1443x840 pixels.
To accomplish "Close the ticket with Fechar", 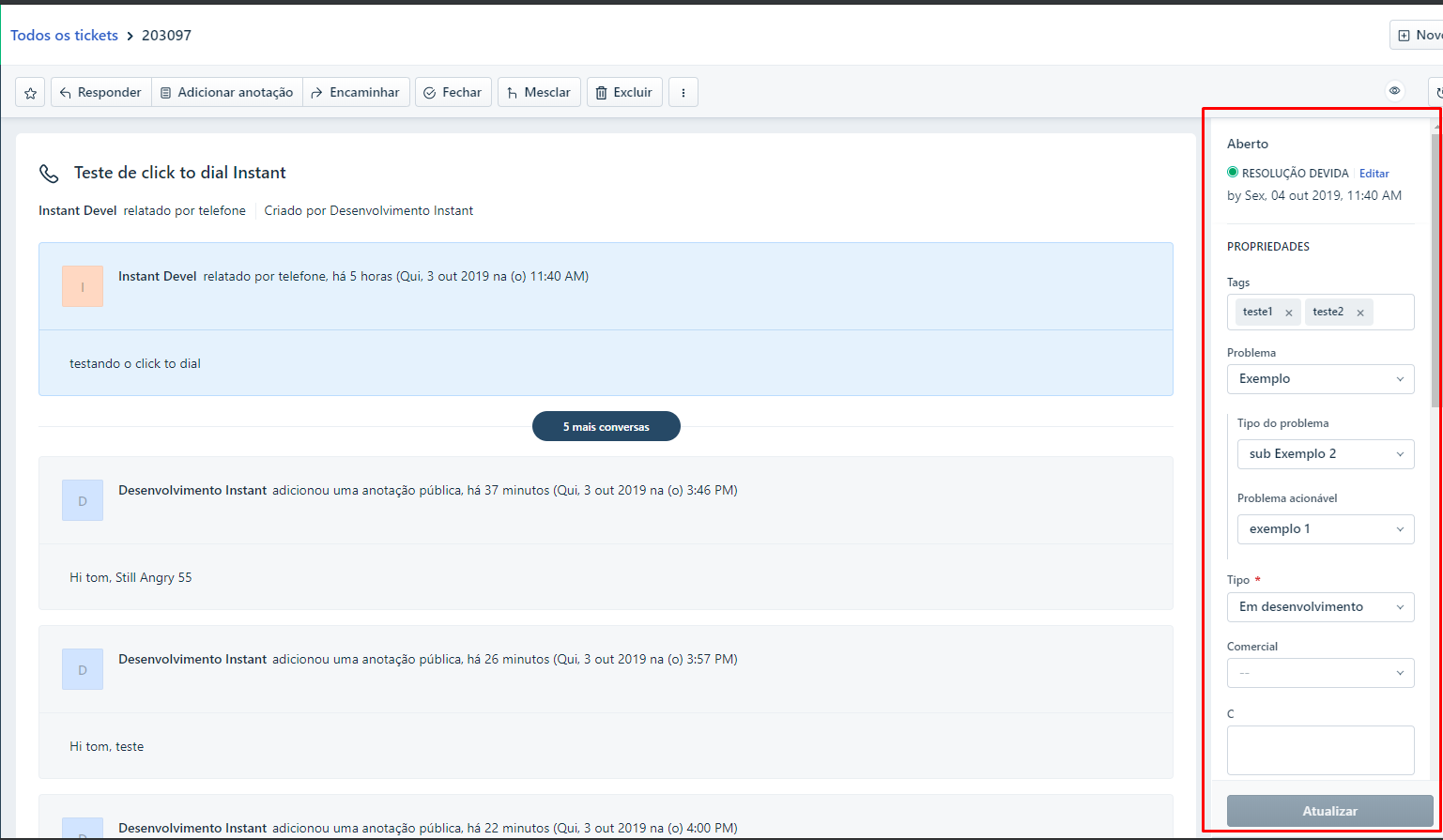I will pyautogui.click(x=453, y=92).
